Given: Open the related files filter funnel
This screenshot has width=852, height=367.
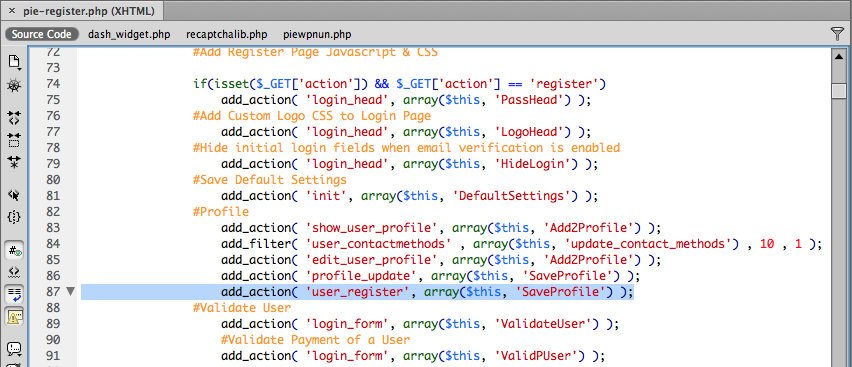Looking at the screenshot, I should coord(837,34).
